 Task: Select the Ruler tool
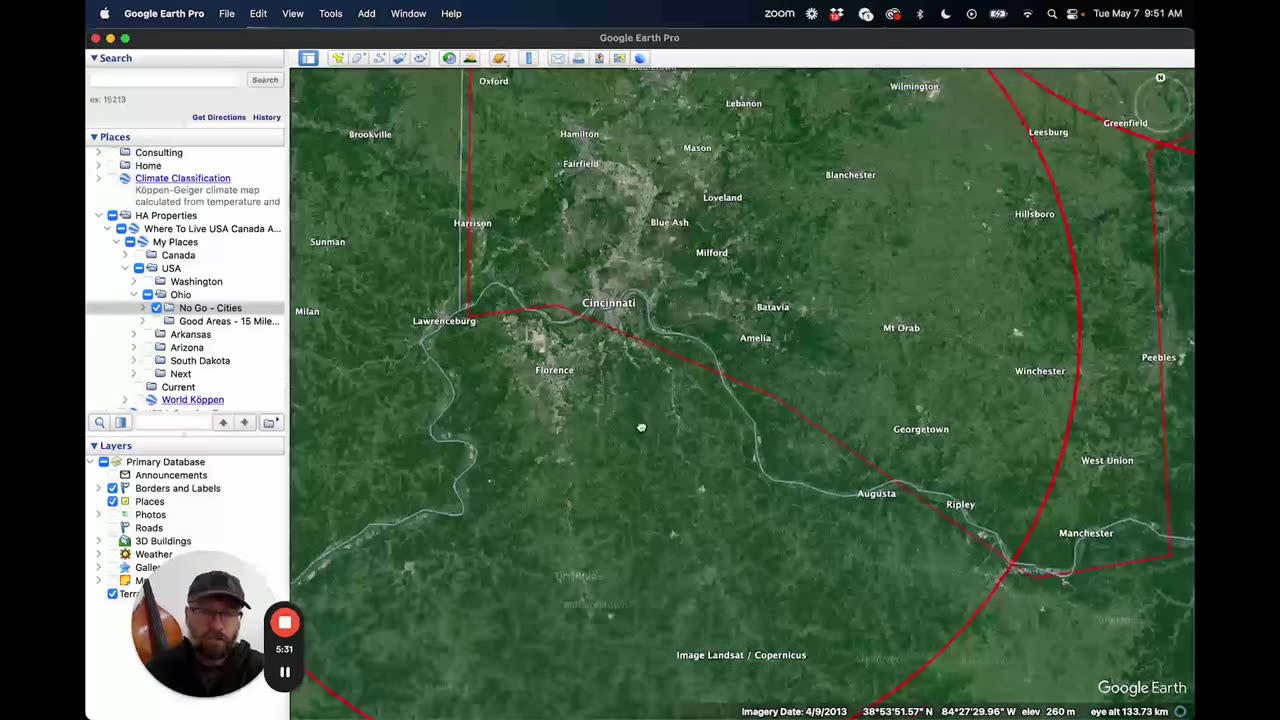[529, 58]
